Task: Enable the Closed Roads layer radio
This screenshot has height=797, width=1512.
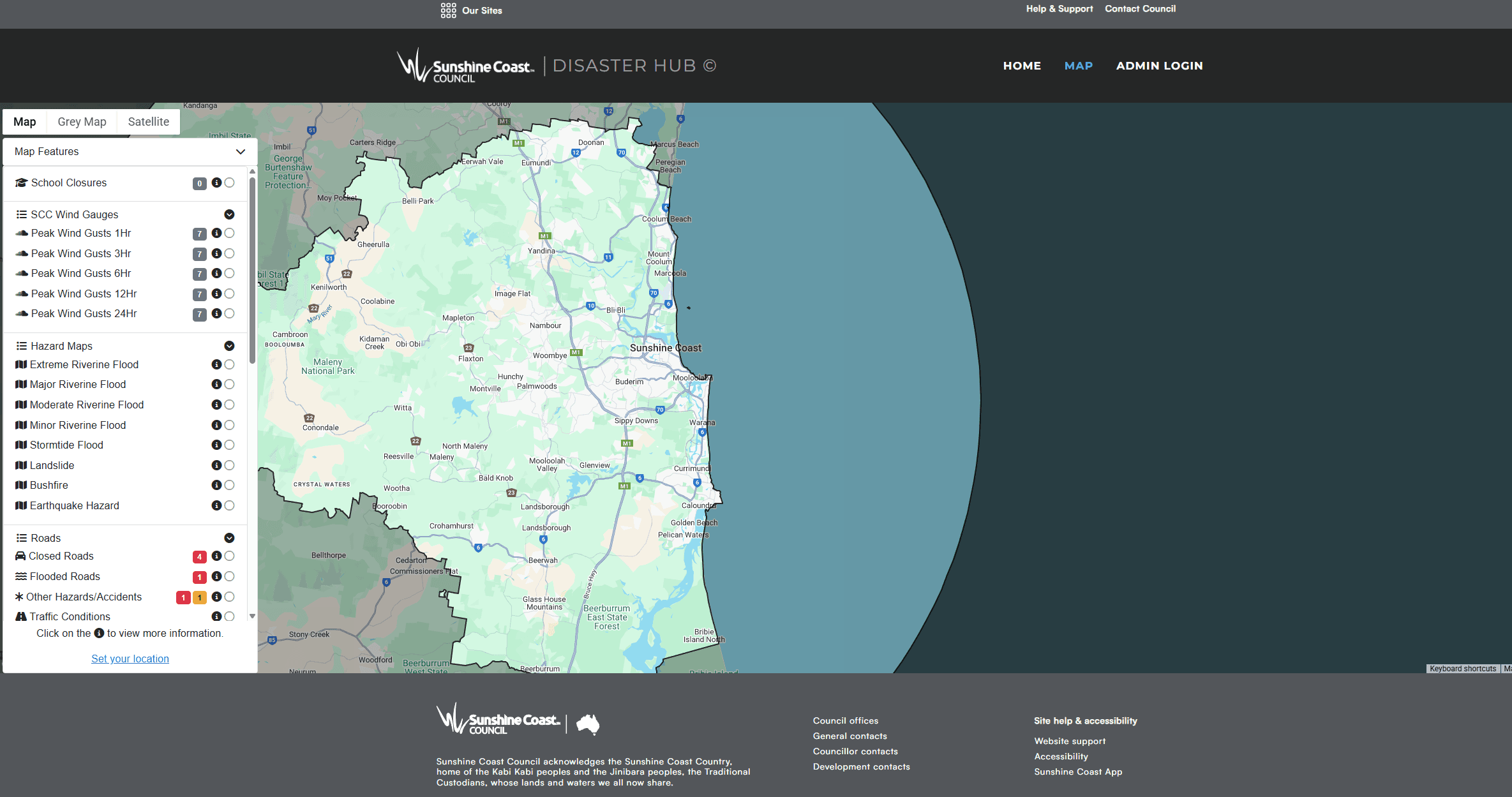Action: 230,556
